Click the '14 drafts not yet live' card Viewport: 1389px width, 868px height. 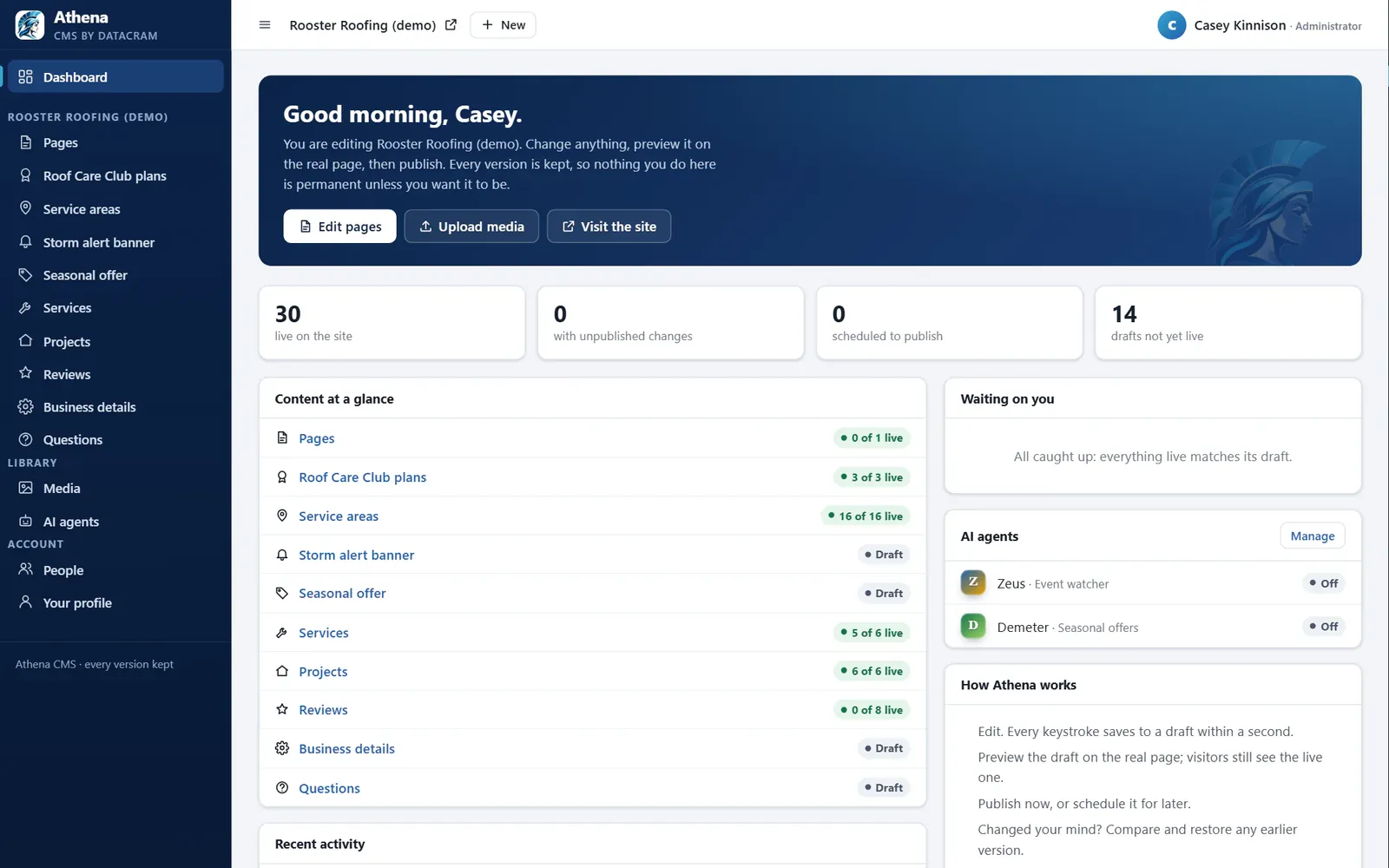1228,323
